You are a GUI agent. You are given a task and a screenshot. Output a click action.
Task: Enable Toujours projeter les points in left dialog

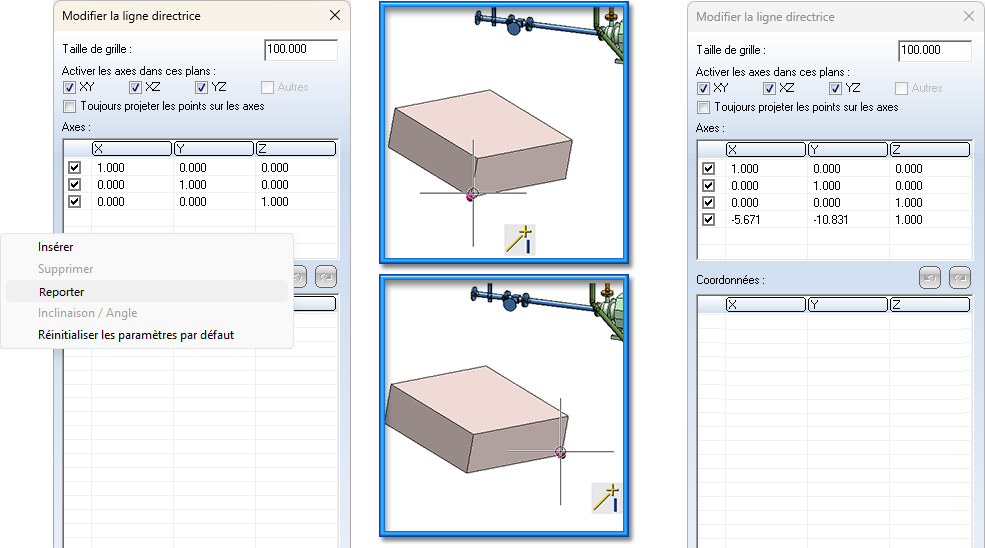coord(69,106)
